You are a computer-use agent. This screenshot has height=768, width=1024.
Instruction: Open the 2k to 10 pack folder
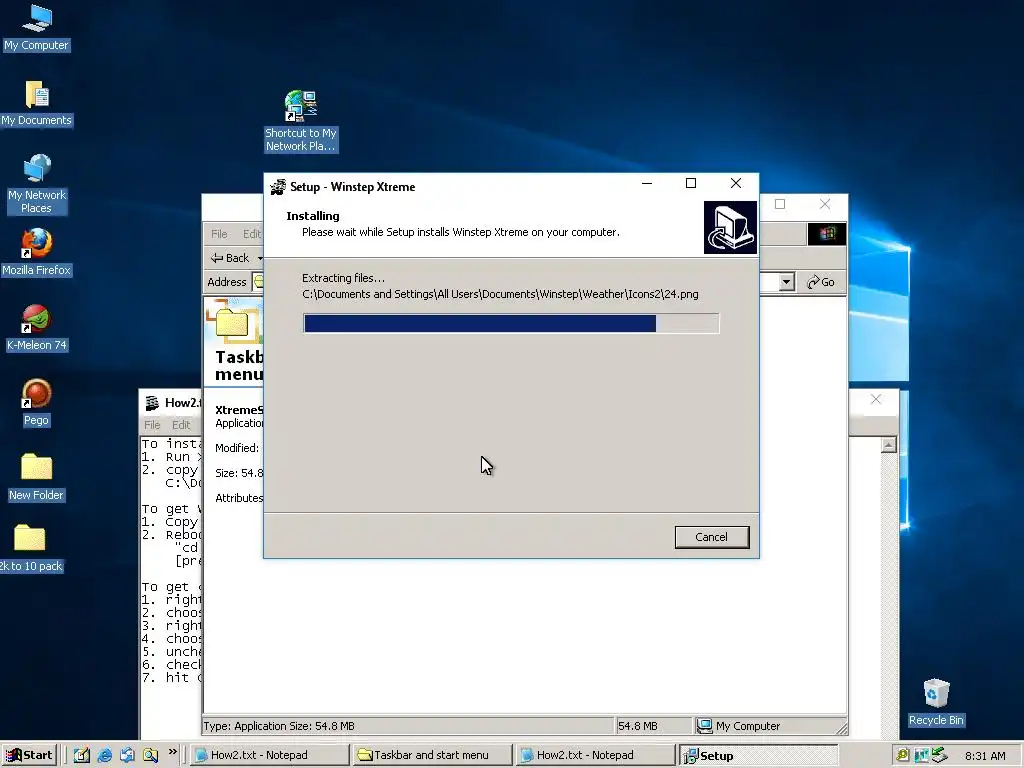(x=31, y=548)
